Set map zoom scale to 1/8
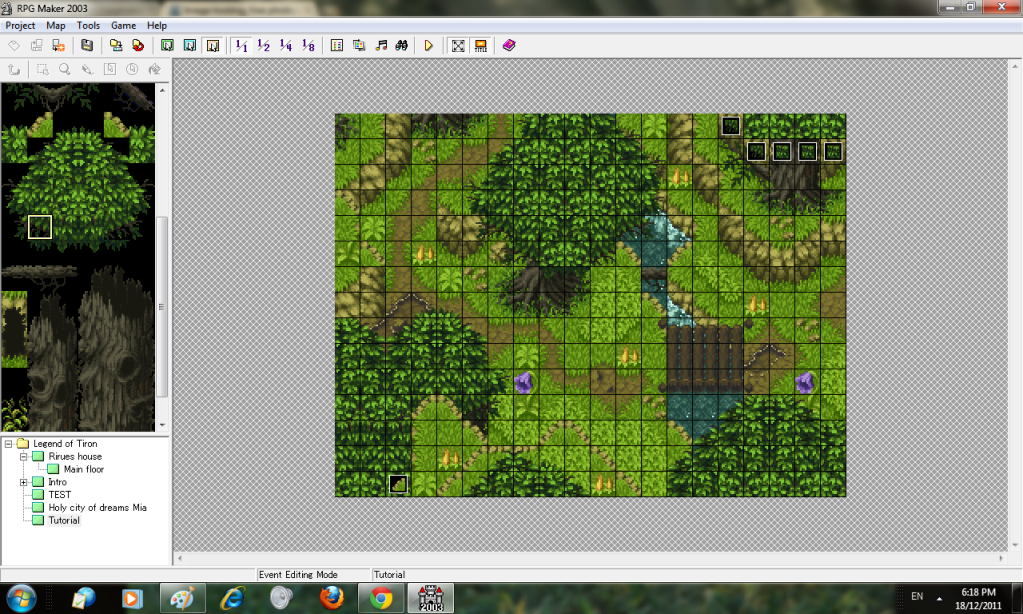 click(x=309, y=45)
